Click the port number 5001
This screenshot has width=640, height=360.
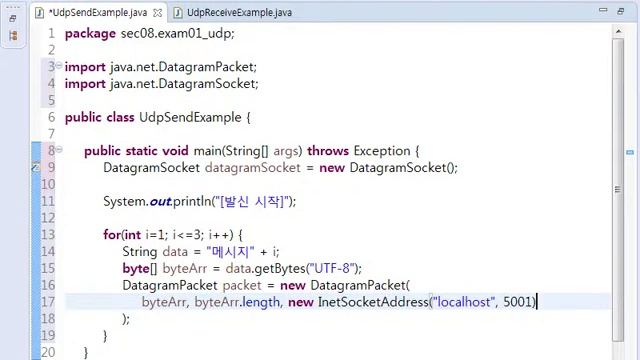coord(518,302)
